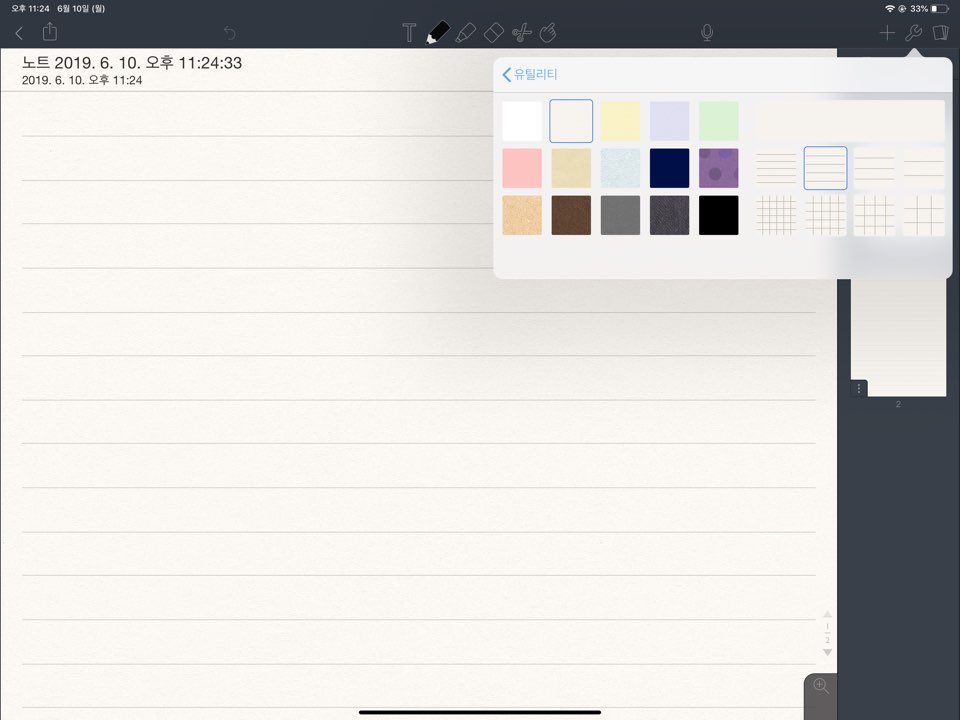Choose cream paper color
The height and width of the screenshot is (720, 960).
pos(571,121)
